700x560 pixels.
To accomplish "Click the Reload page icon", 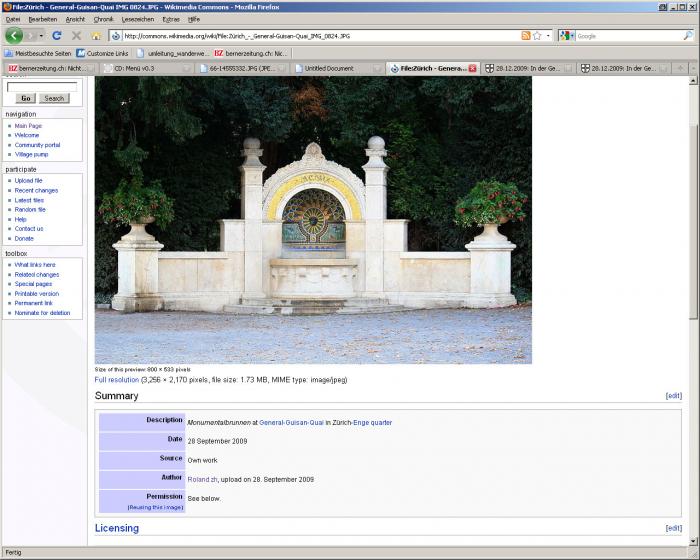I will pos(57,35).
